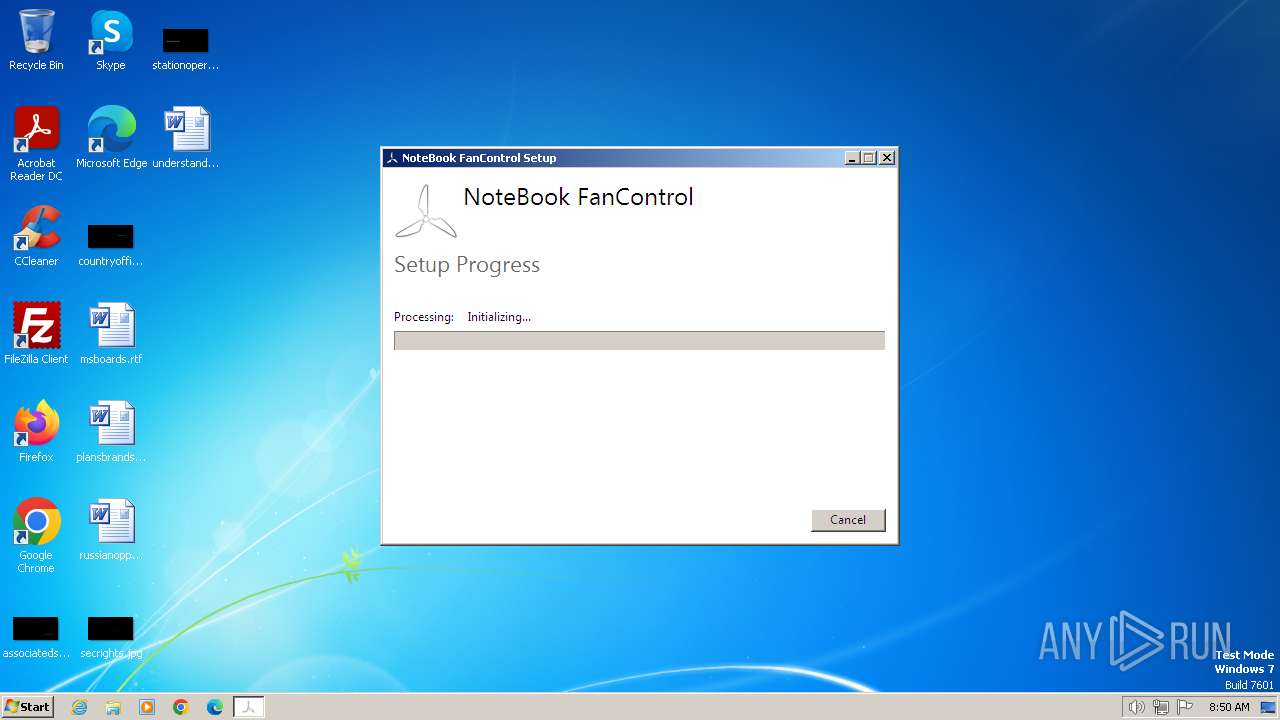This screenshot has width=1280, height=720.
Task: Select the countryoffi... desktop file
Action: [x=111, y=244]
